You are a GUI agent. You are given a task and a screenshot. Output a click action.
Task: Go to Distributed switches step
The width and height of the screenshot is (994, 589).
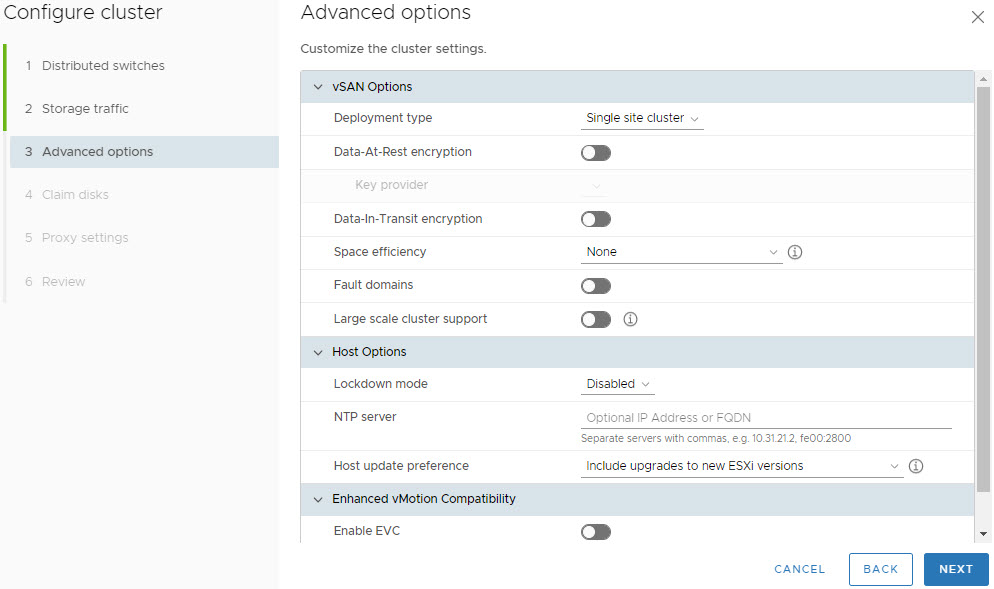click(103, 66)
